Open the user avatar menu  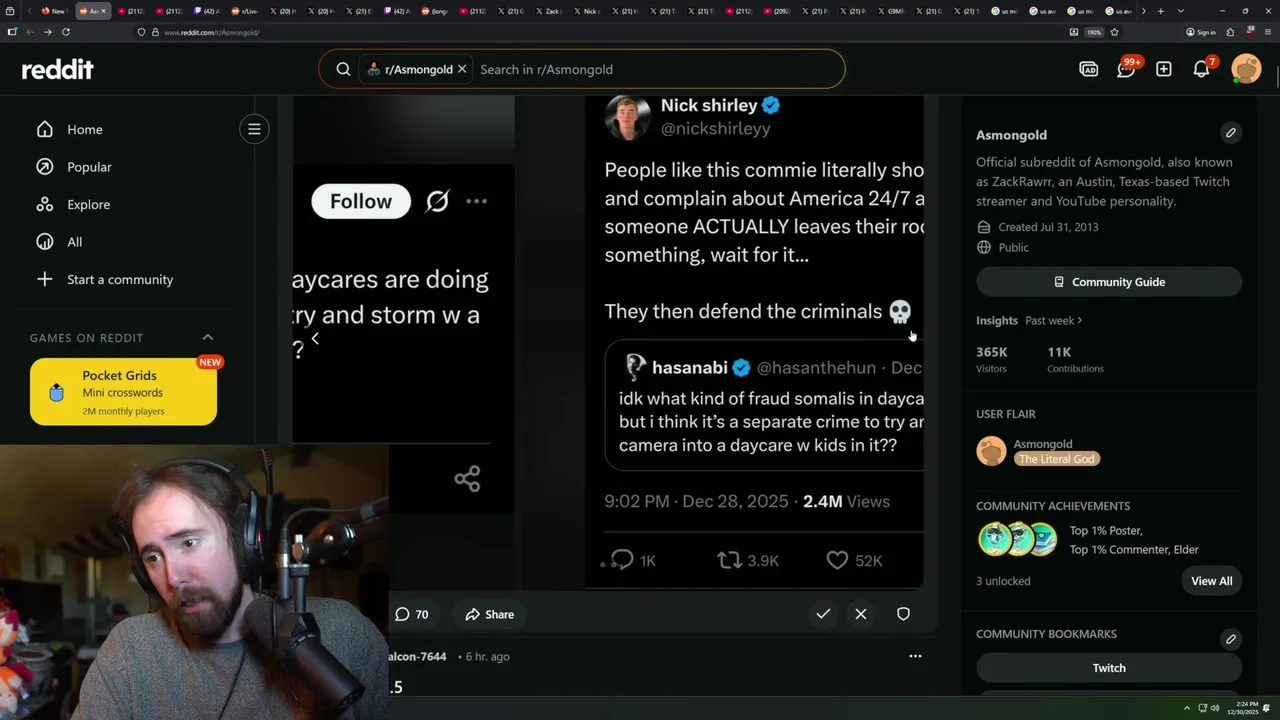click(1246, 69)
